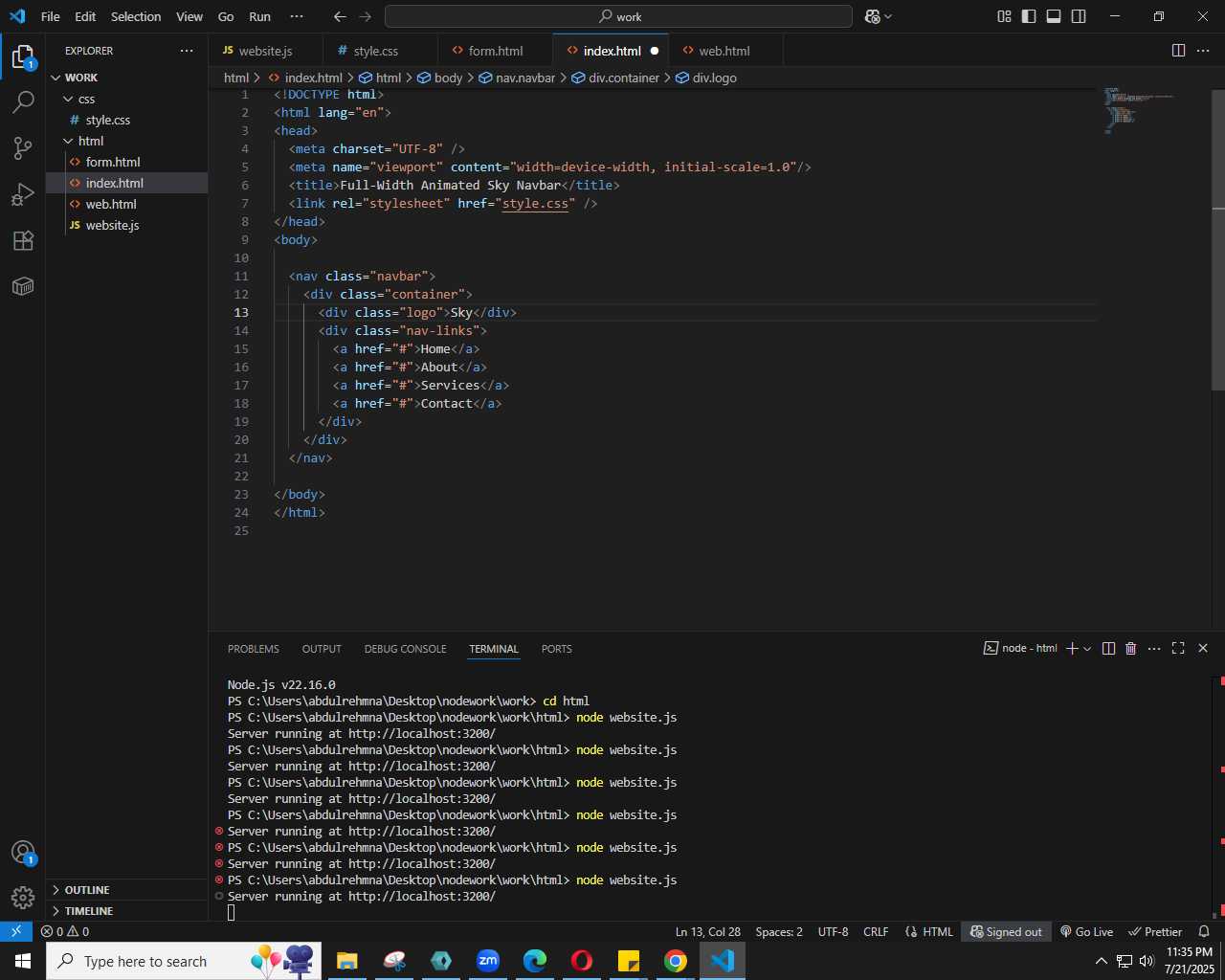Split the editor to the right
The image size is (1225, 980).
coord(1179,51)
